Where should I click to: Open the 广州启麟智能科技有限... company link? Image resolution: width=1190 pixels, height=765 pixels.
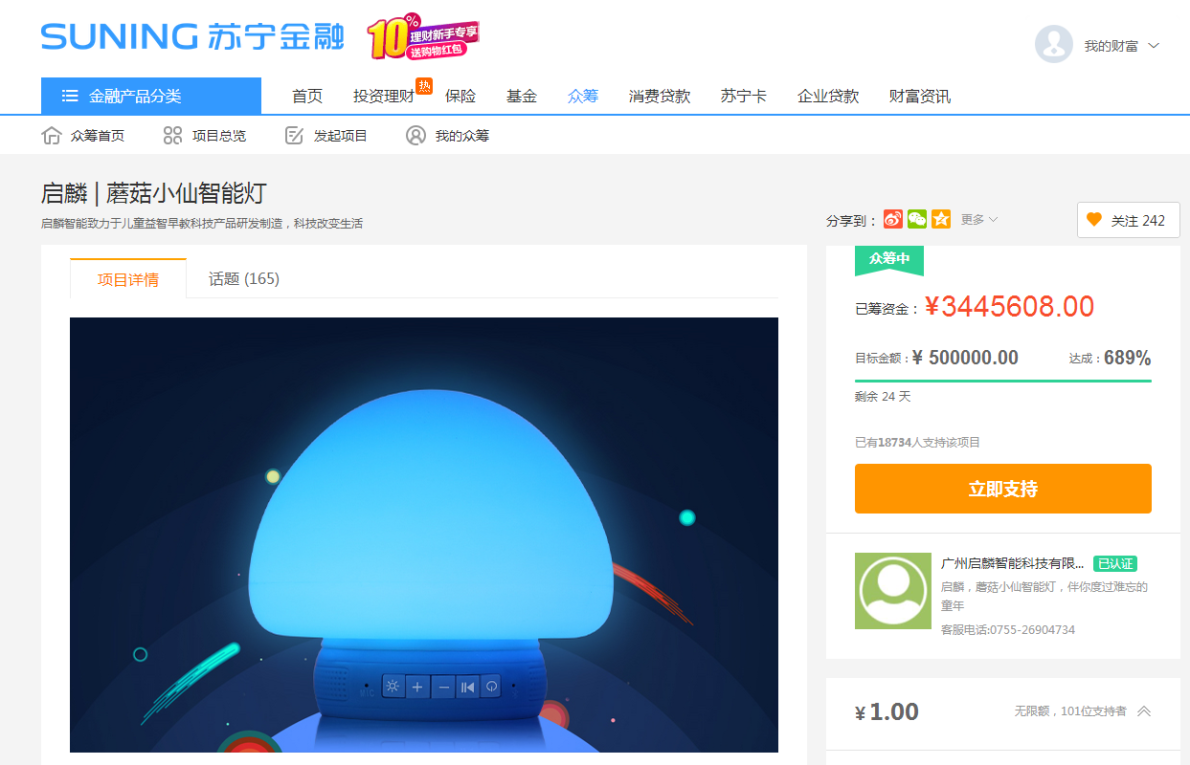pos(1012,563)
